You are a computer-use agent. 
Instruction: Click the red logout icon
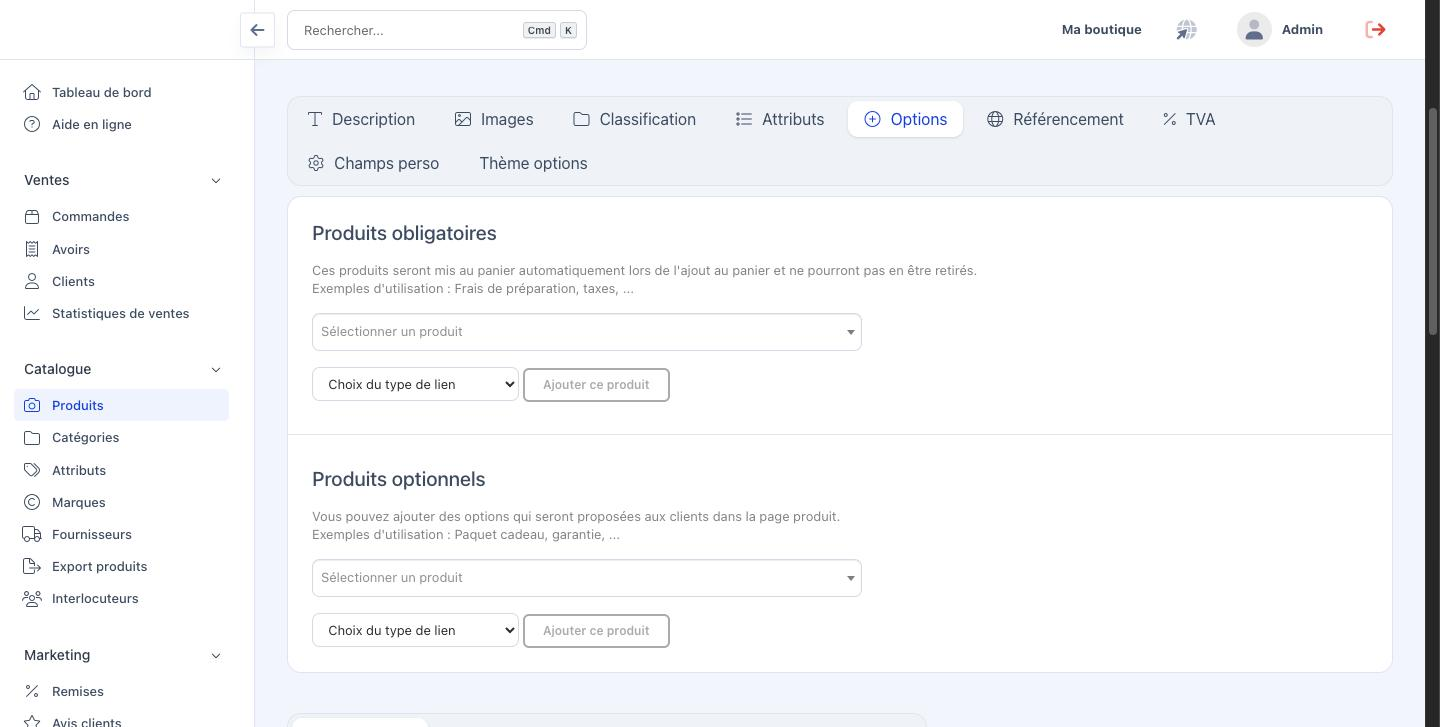[1376, 30]
